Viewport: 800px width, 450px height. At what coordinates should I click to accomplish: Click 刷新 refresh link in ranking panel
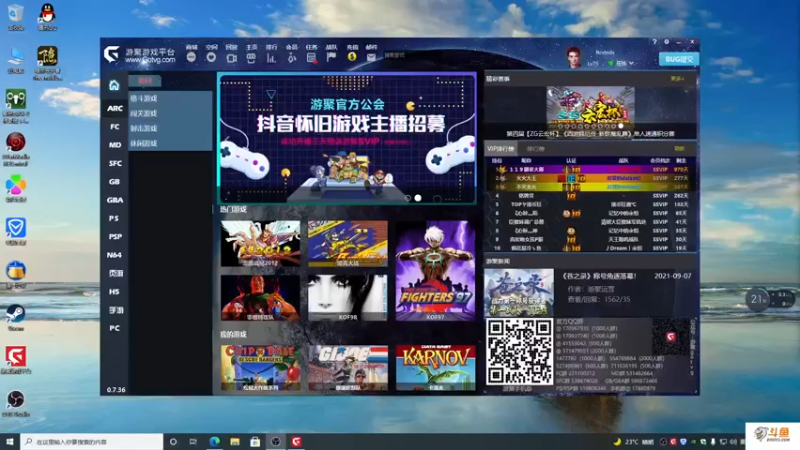[x=679, y=148]
